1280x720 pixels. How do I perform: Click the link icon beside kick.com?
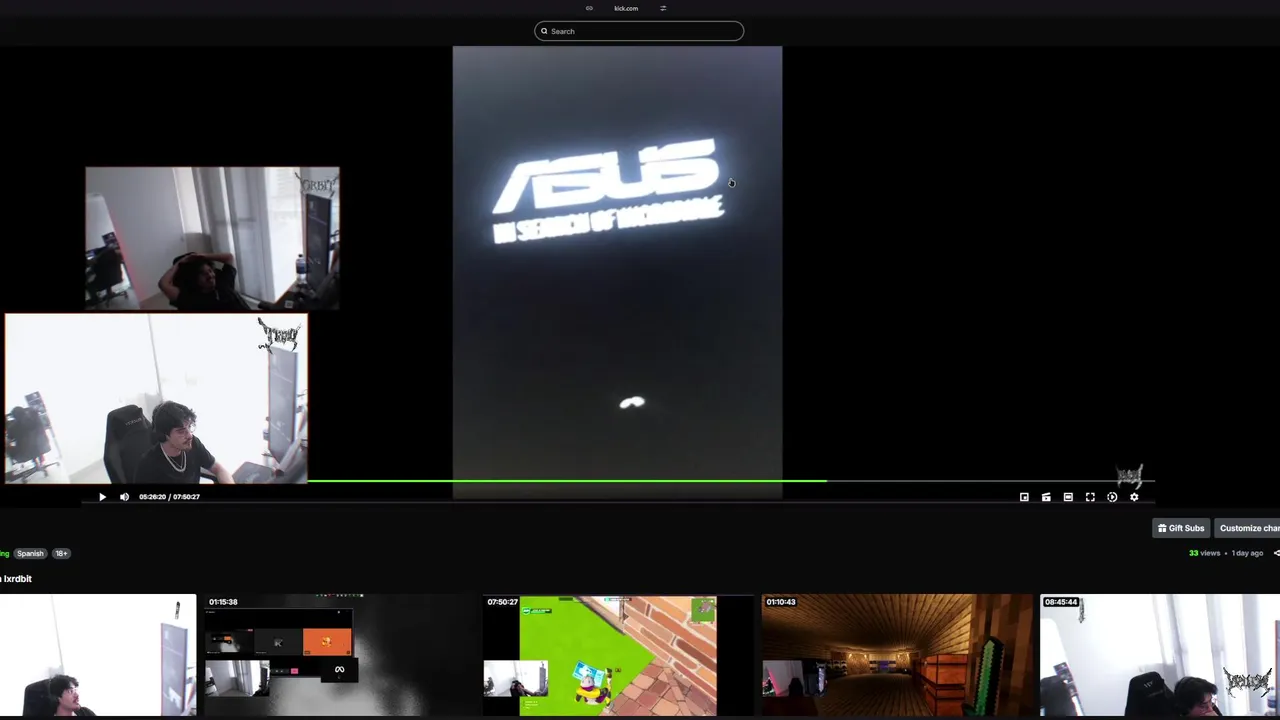click(x=589, y=8)
